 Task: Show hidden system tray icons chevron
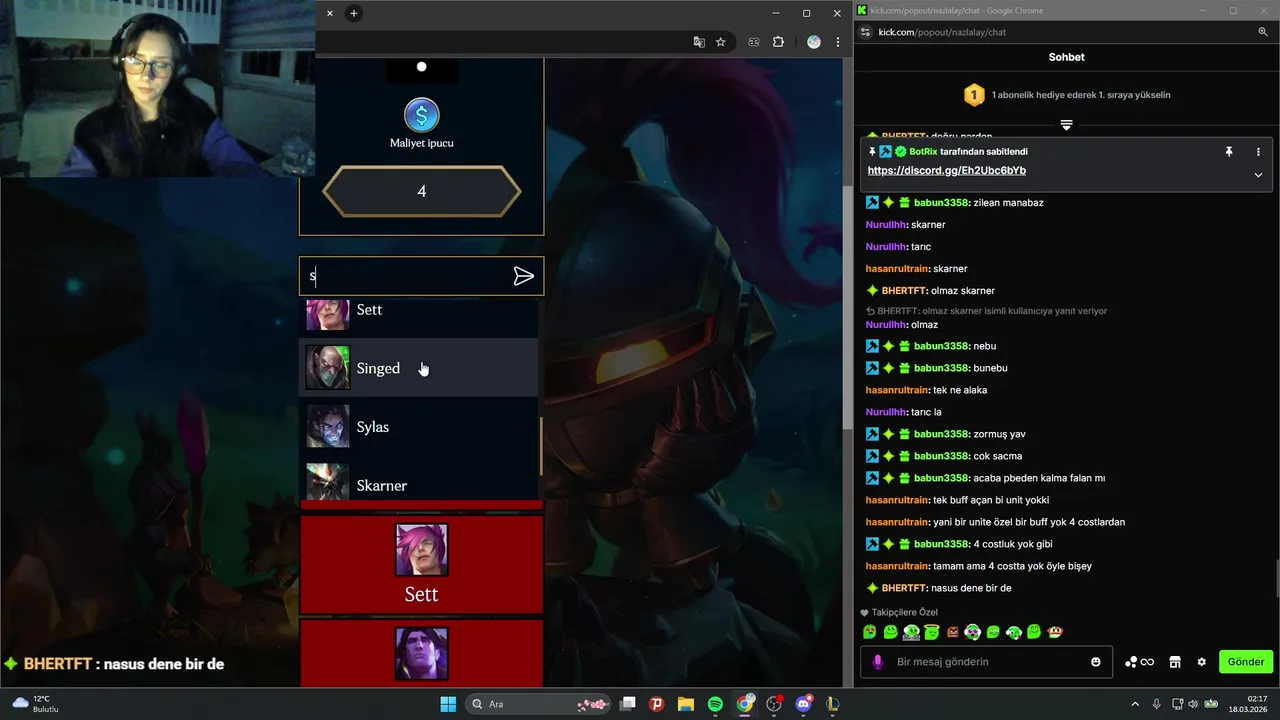1135,704
